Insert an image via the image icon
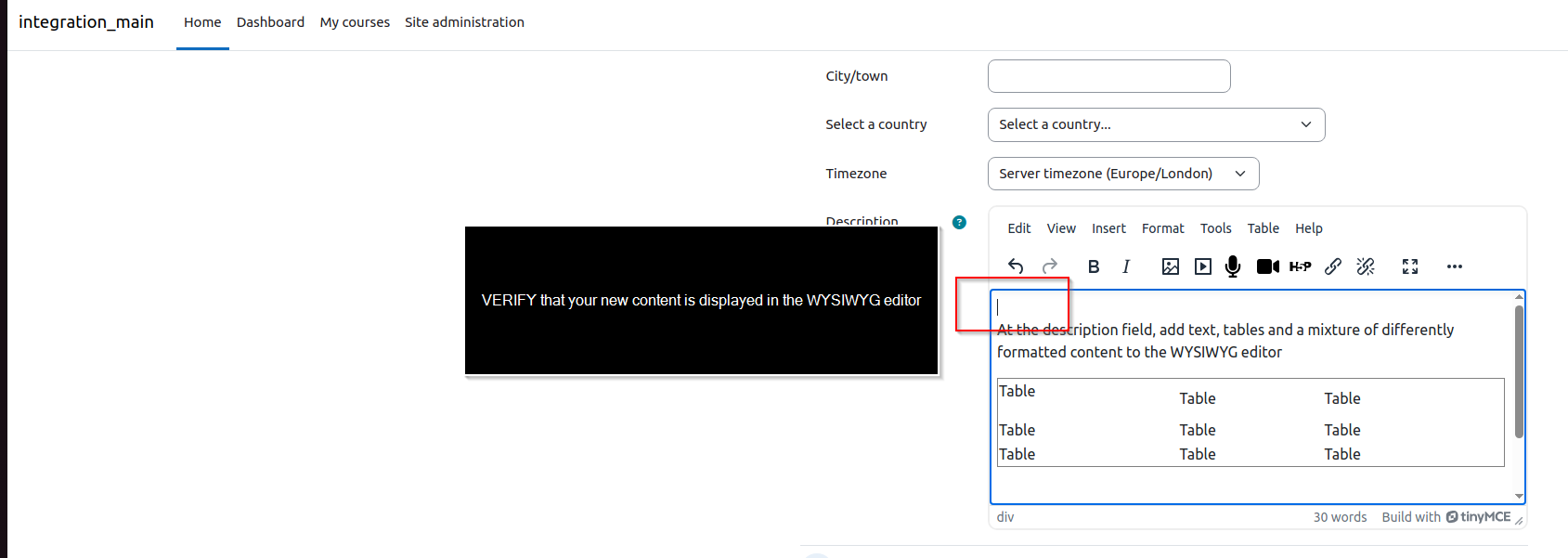This screenshot has width=1568, height=558. click(x=1171, y=266)
